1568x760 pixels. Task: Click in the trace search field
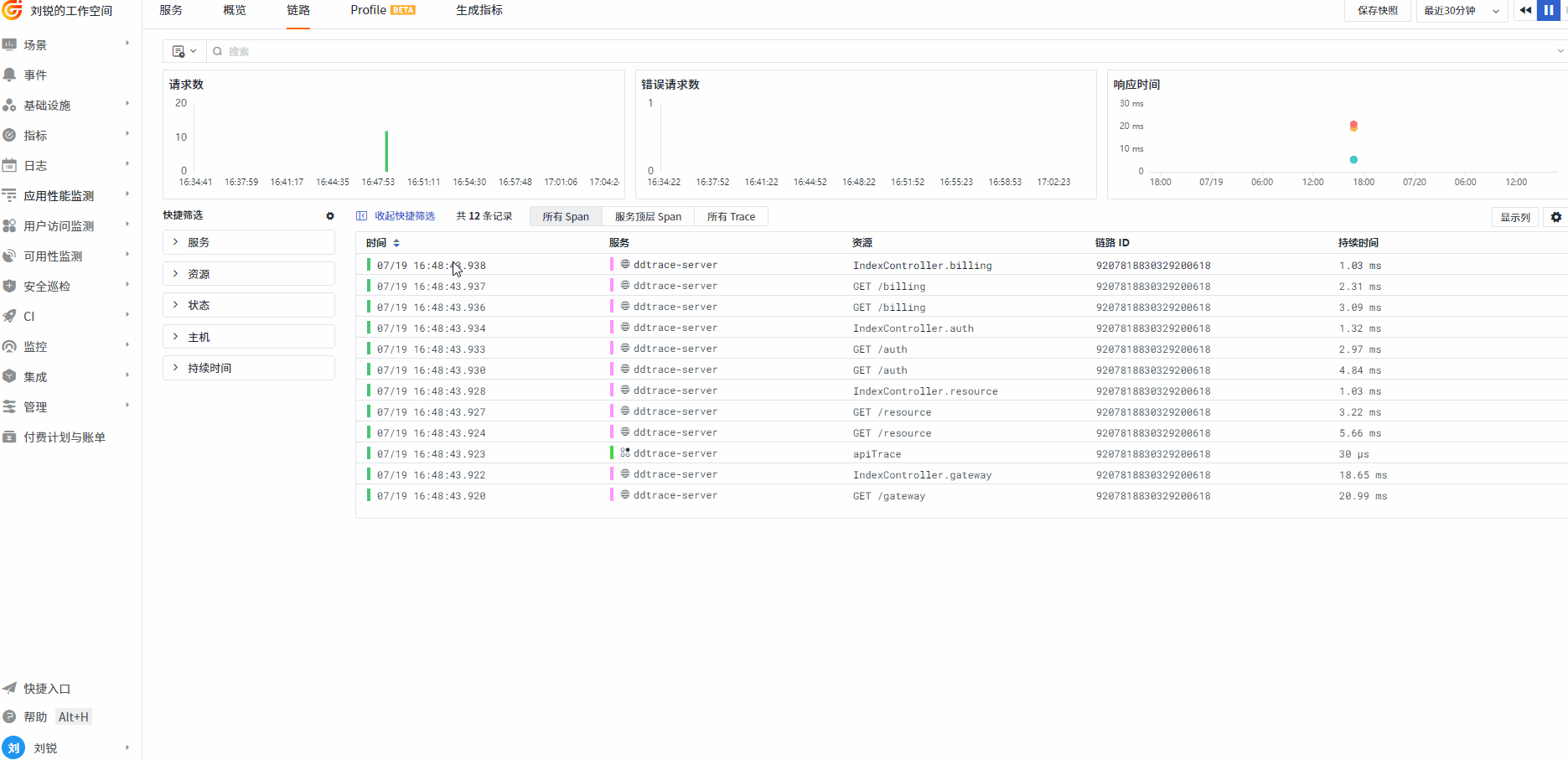coord(880,51)
